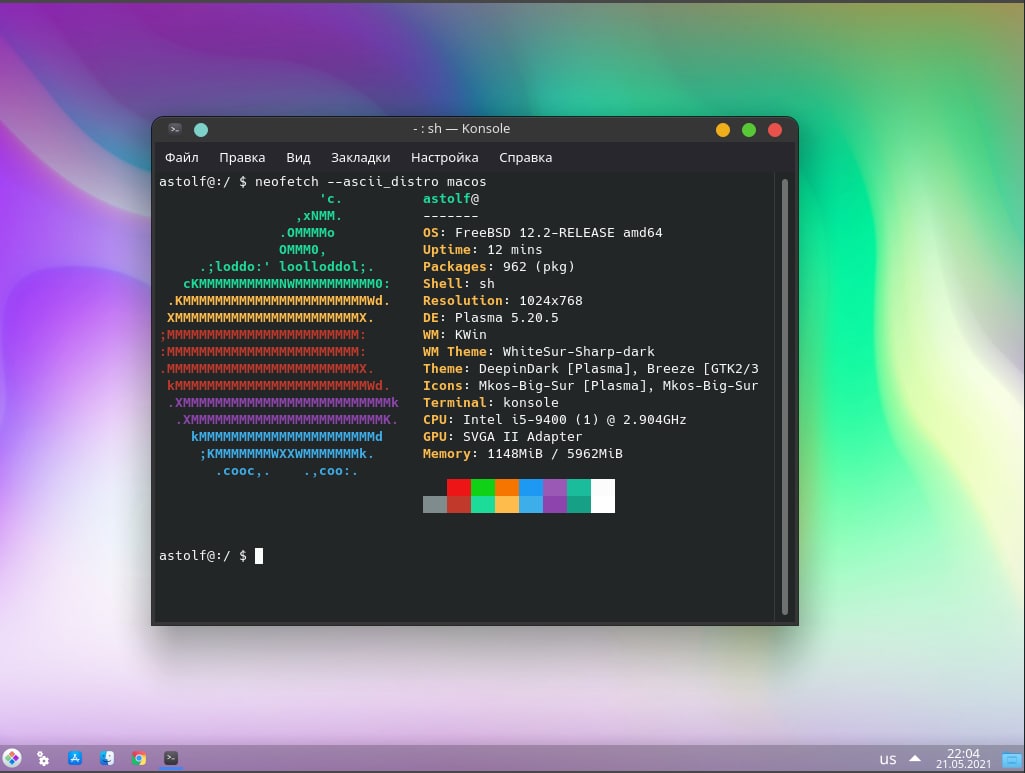Click the red color block in neofetch palette
This screenshot has height=773, width=1025.
(459, 487)
